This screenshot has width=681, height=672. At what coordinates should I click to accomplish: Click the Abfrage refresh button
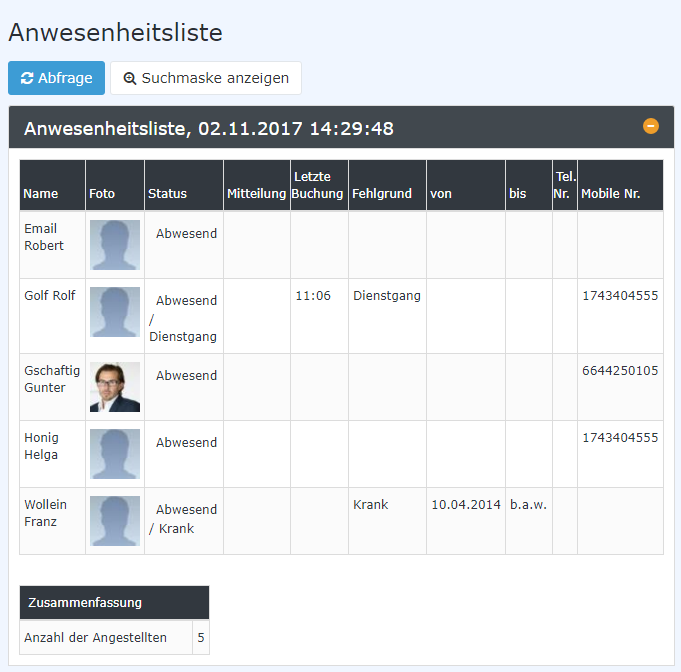pos(56,78)
